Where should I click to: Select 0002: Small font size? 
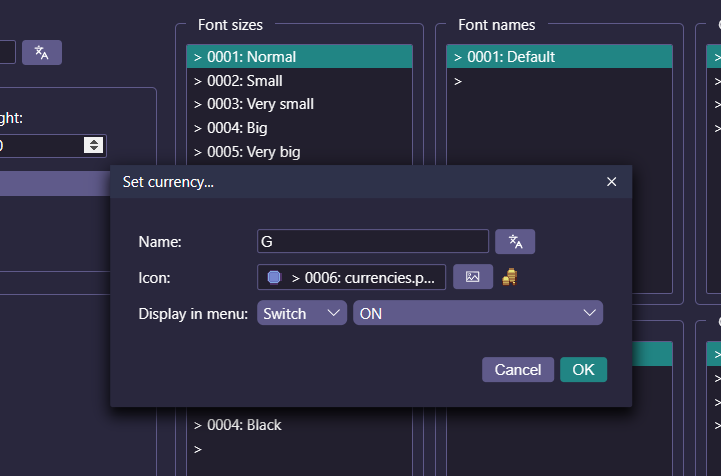(299, 81)
